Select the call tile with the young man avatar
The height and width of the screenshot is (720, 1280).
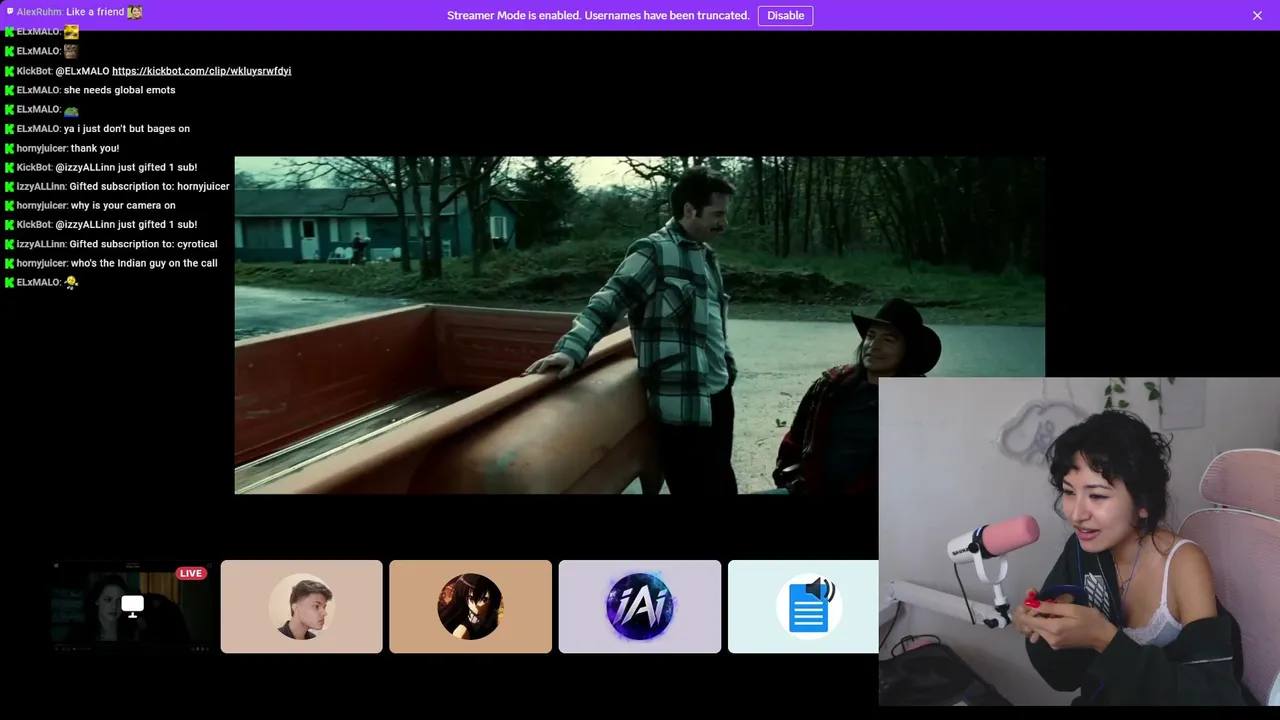pyautogui.click(x=301, y=606)
